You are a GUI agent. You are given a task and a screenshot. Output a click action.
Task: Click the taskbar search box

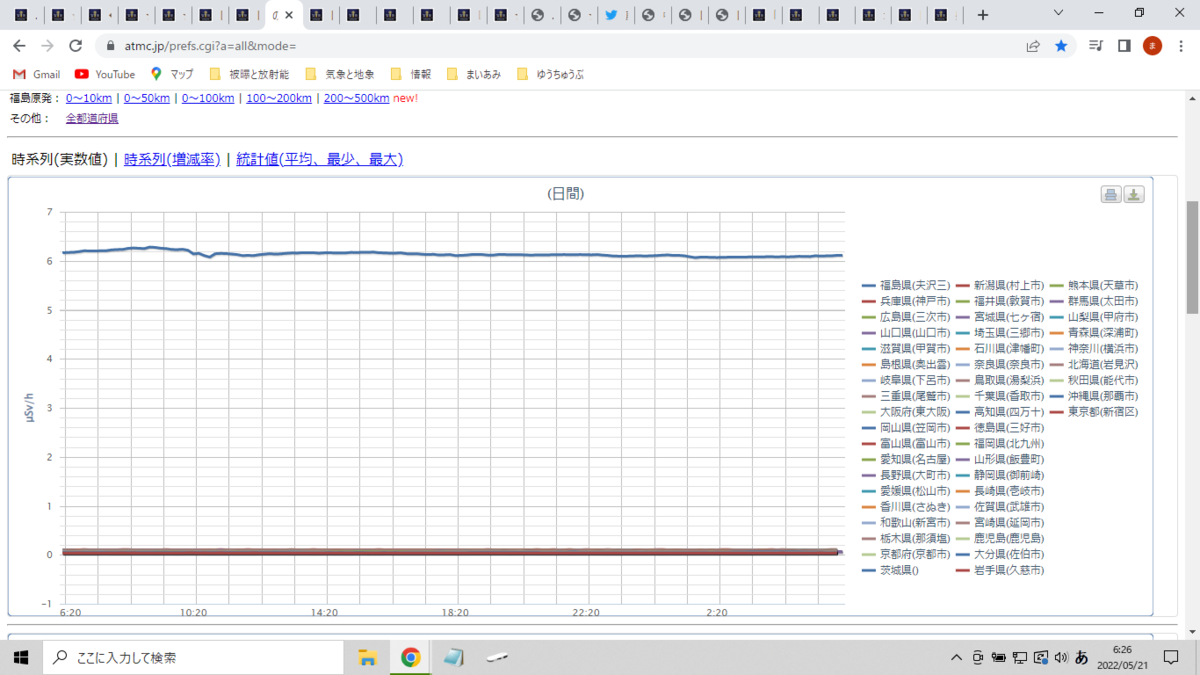tap(192, 657)
